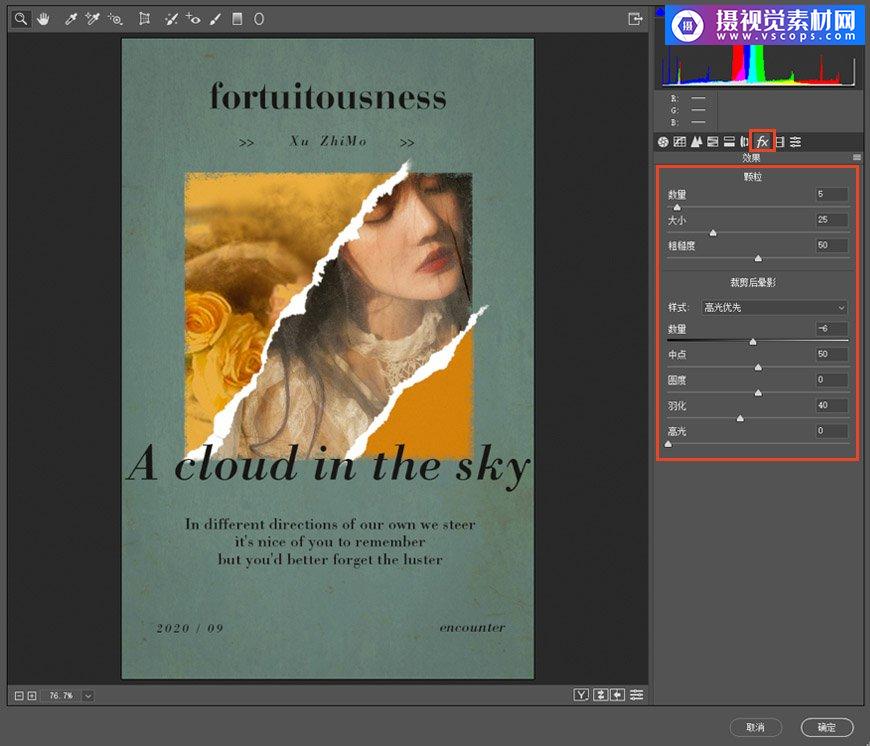Viewport: 870px width, 746px height.
Task: Select the White Balance eyedropper tool
Action: tap(71, 19)
